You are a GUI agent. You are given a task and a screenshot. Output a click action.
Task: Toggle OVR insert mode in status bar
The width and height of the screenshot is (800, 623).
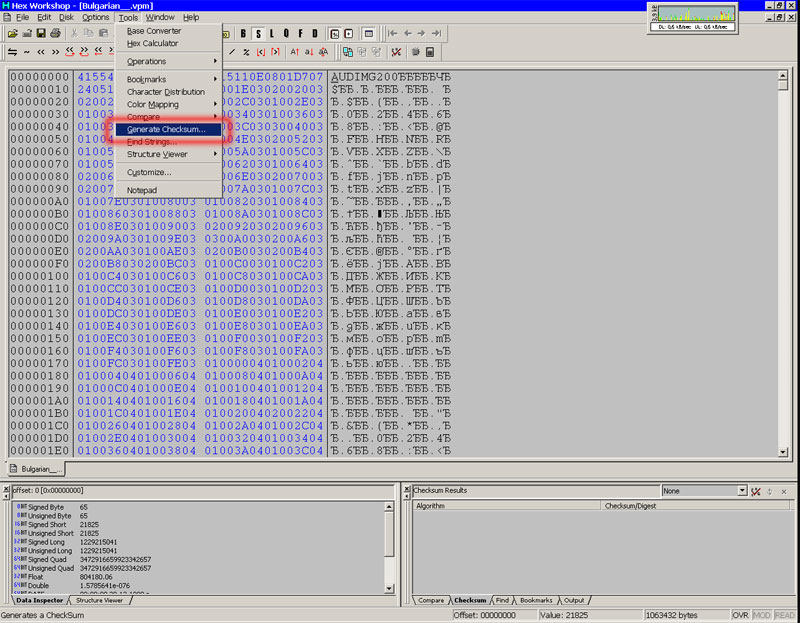pos(742,615)
